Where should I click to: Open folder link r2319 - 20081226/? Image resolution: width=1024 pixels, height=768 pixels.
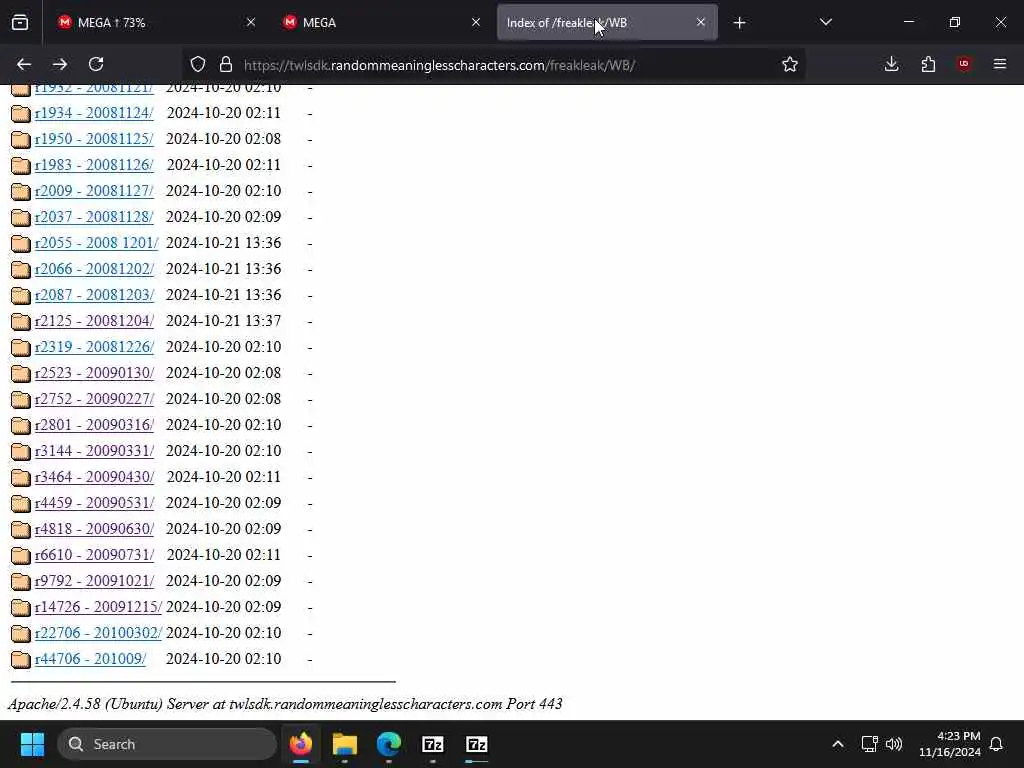[x=95, y=347]
